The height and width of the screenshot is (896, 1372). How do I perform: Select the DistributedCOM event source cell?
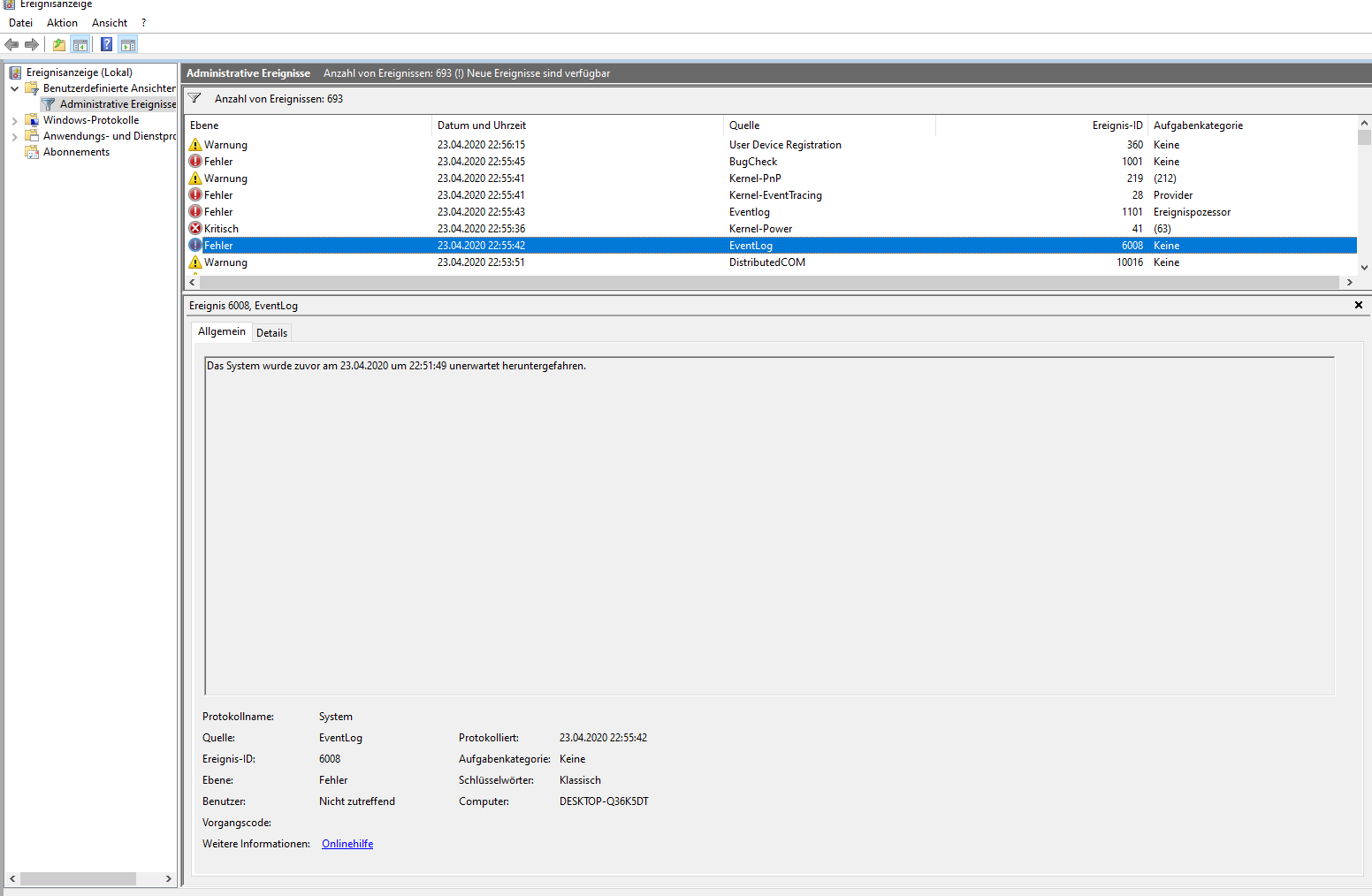tap(767, 262)
